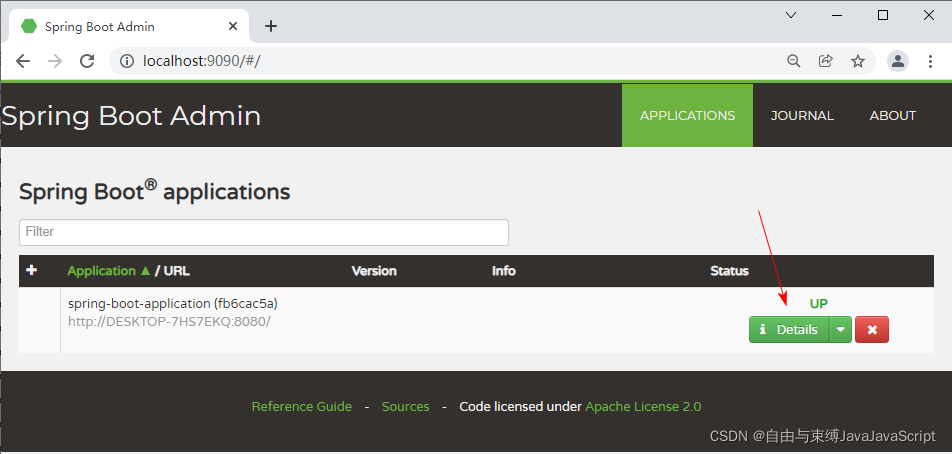
Task: Click the plus icon in table header
Action: [32, 270]
